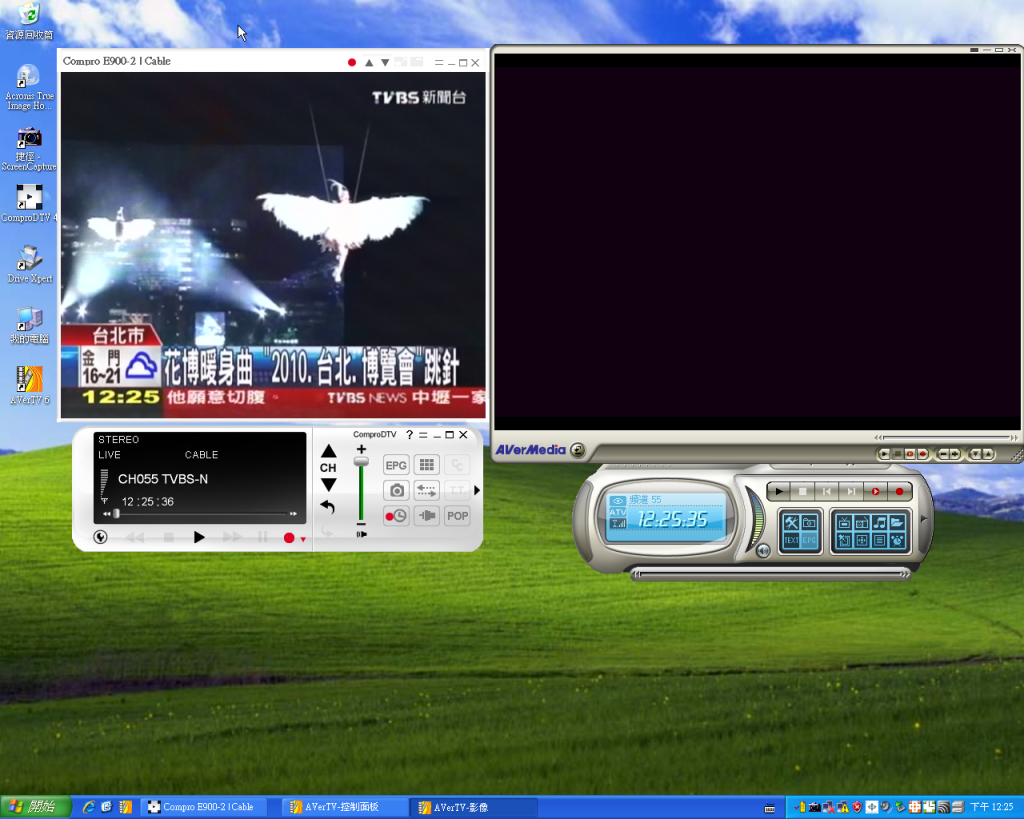Click the AVerTV snapshot camera icon
Screen dimensions: 1024x819
[x=809, y=522]
